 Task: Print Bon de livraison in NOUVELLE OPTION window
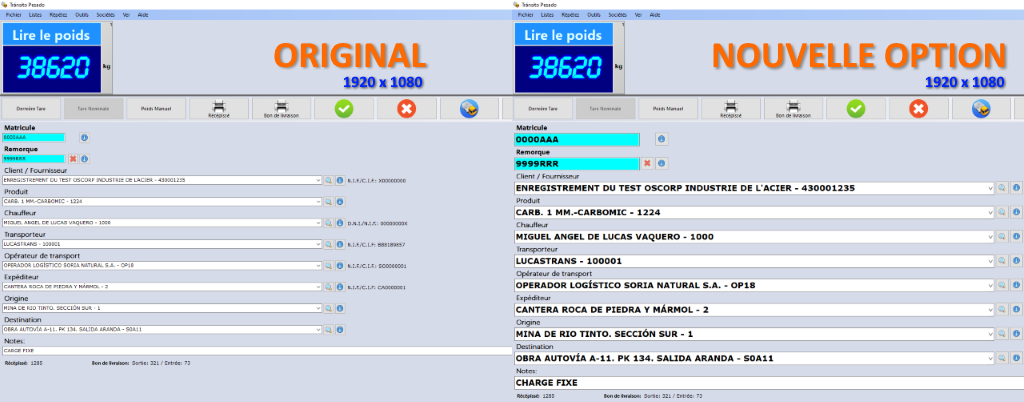pos(793,108)
